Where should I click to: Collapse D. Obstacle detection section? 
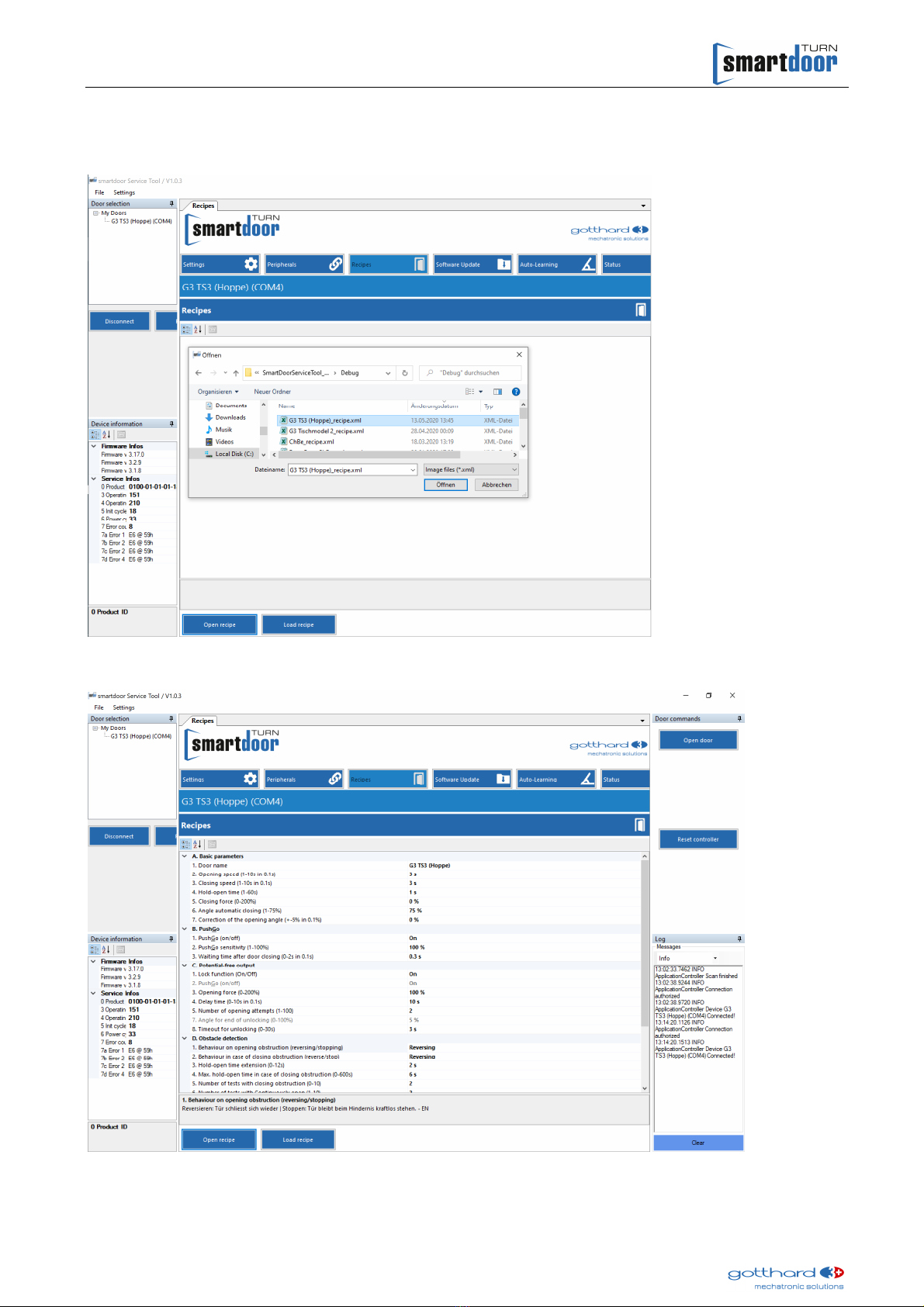[x=185, y=1039]
